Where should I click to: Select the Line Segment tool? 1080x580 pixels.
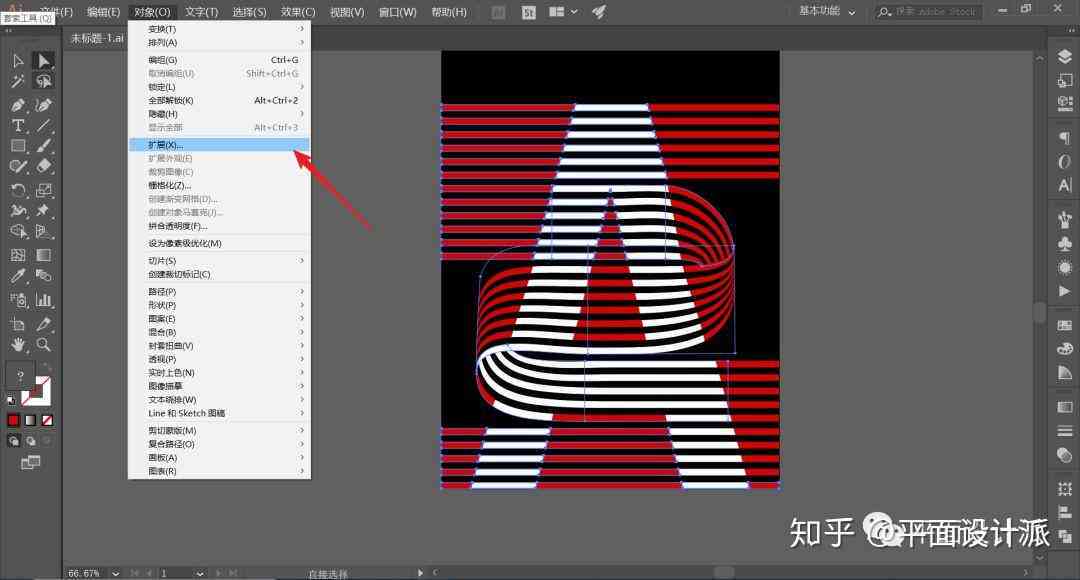(43, 125)
